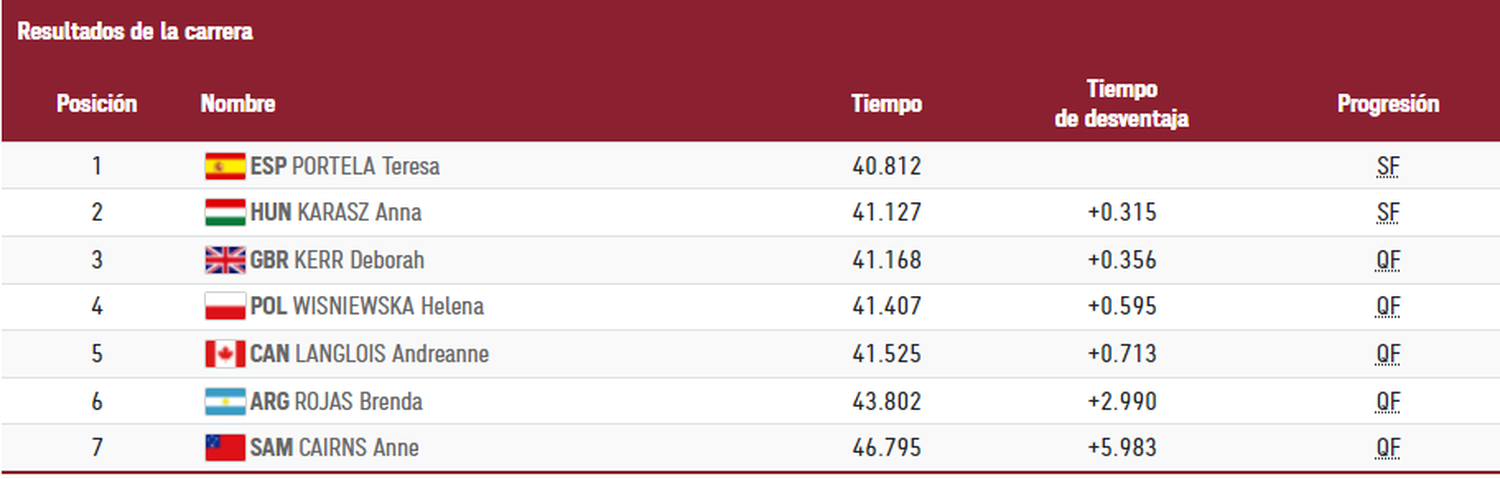Select WISNIEWSKA Helena's name
Viewport: 1500px width, 479px height.
[388, 306]
